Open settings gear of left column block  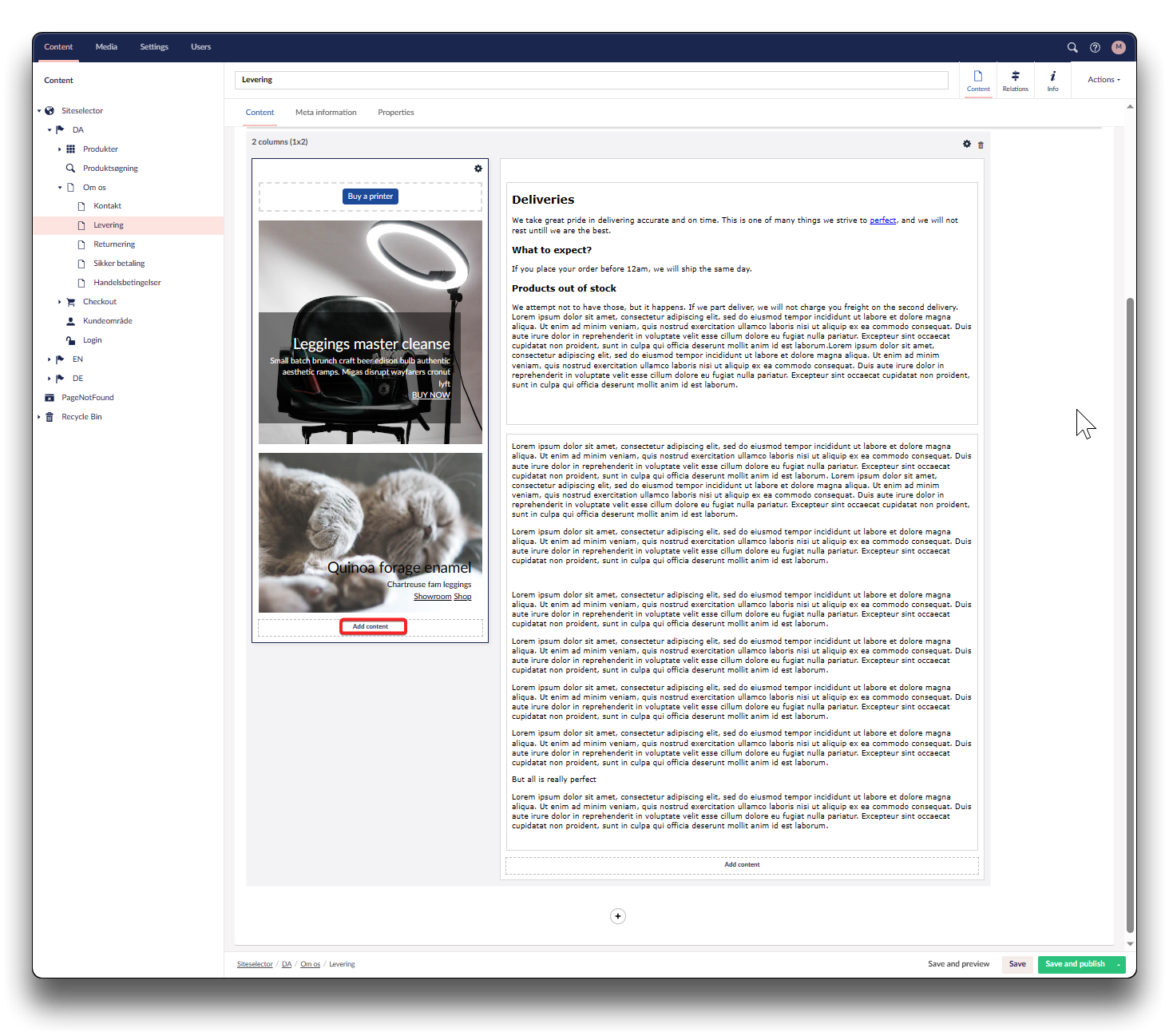pyautogui.click(x=478, y=169)
